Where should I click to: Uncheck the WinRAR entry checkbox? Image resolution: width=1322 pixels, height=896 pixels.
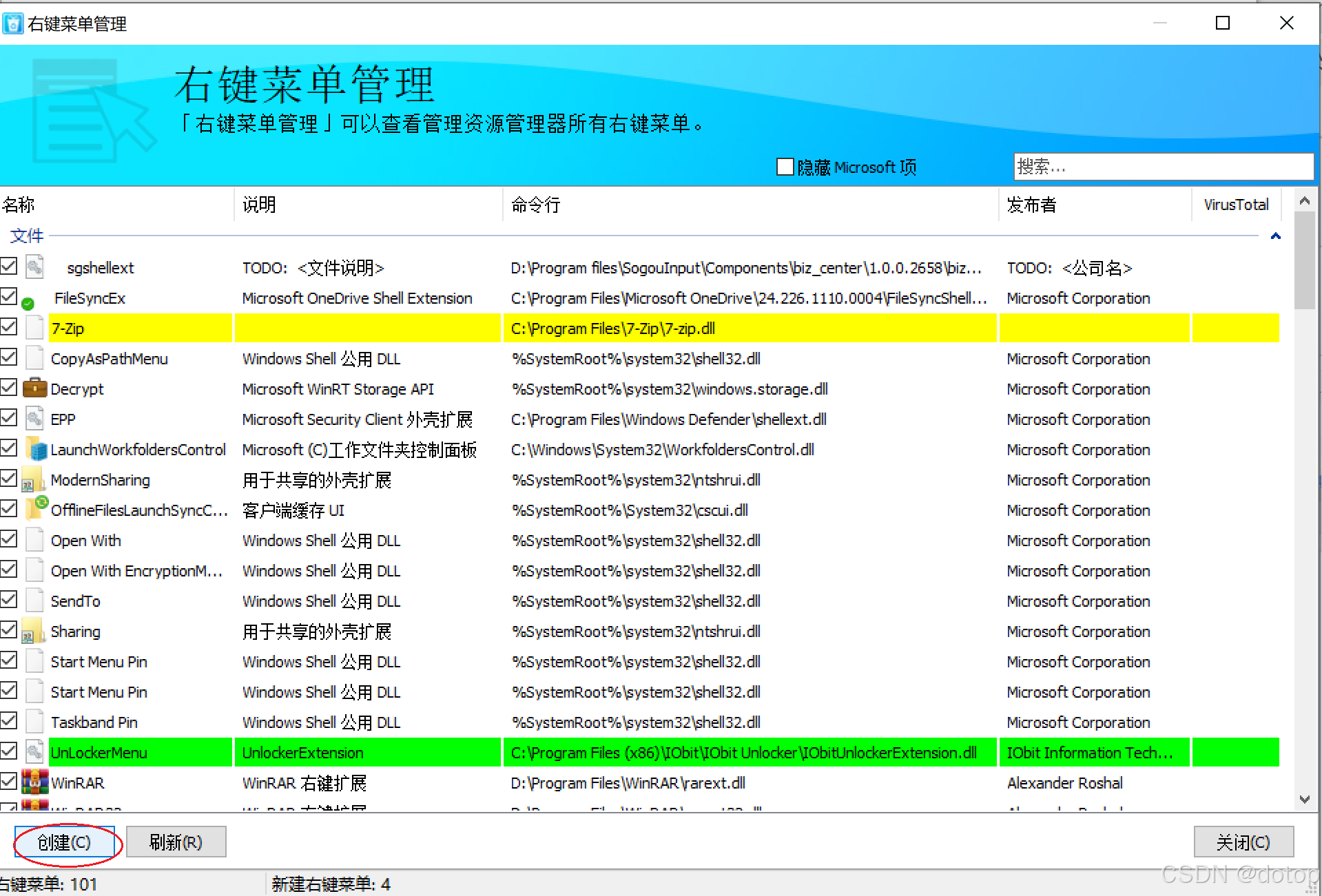click(x=8, y=781)
